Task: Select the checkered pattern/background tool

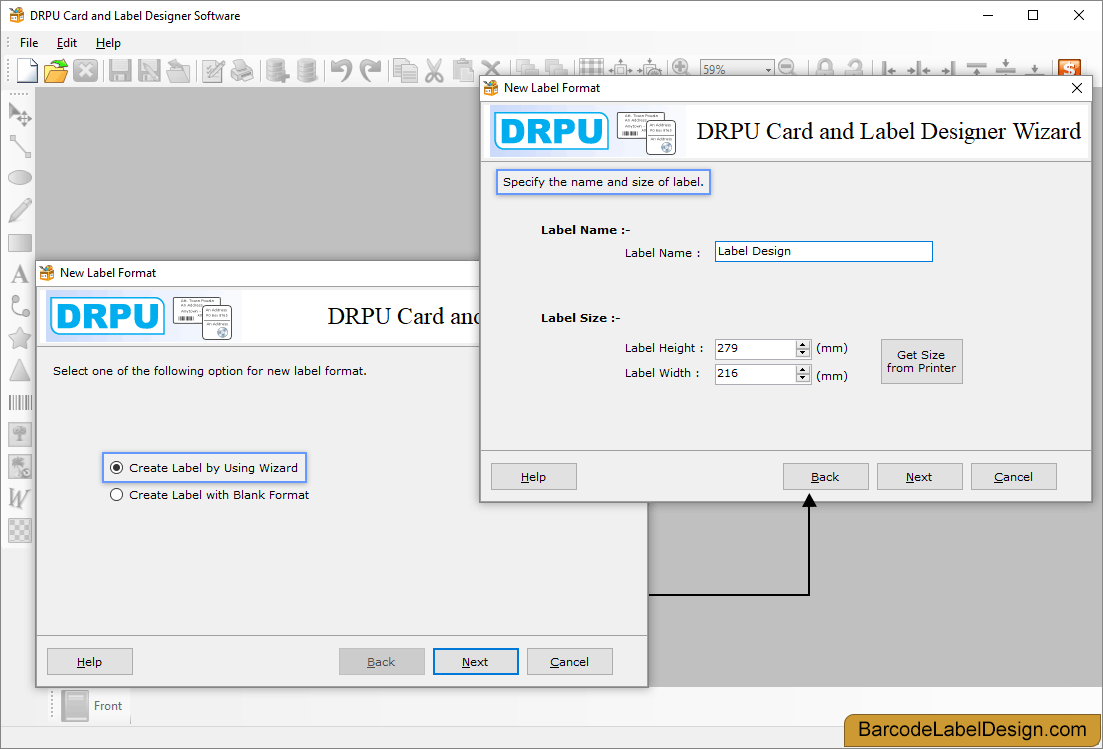Action: pos(20,530)
